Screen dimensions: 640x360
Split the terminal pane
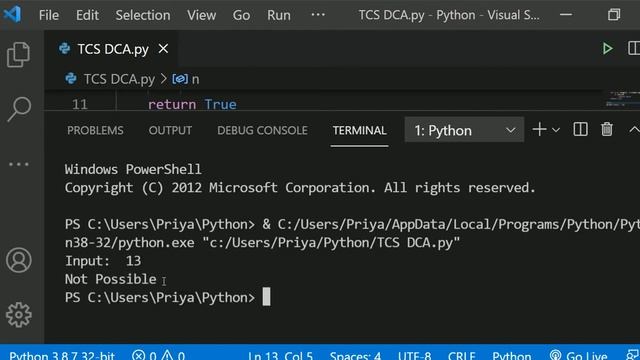580,130
